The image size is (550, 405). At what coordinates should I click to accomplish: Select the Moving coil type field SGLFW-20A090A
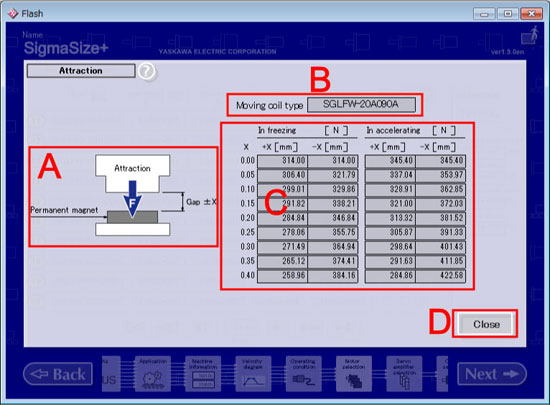pos(361,104)
